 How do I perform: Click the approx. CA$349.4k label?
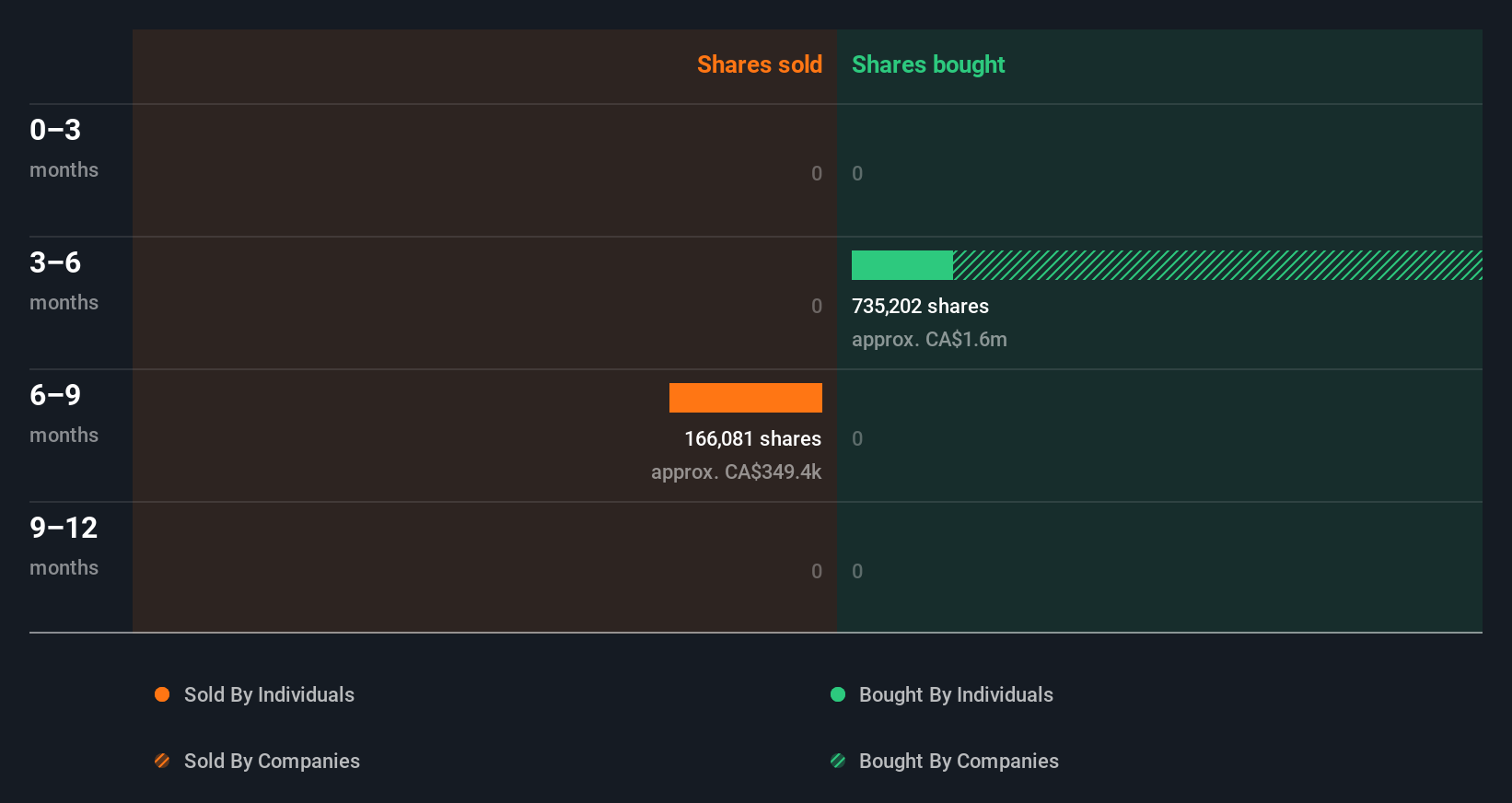737,471
